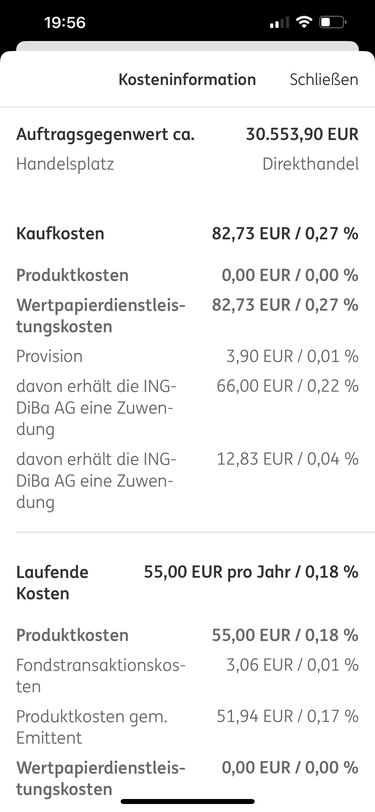
Task: Tap the Fondstransaktionskosten line item
Action: click(101, 675)
